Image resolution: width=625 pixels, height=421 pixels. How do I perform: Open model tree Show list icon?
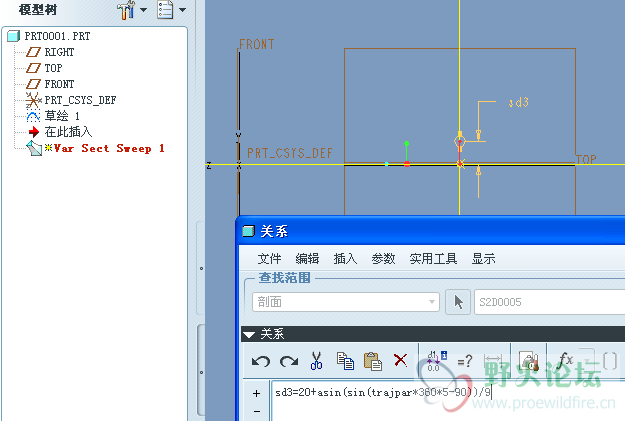(165, 10)
